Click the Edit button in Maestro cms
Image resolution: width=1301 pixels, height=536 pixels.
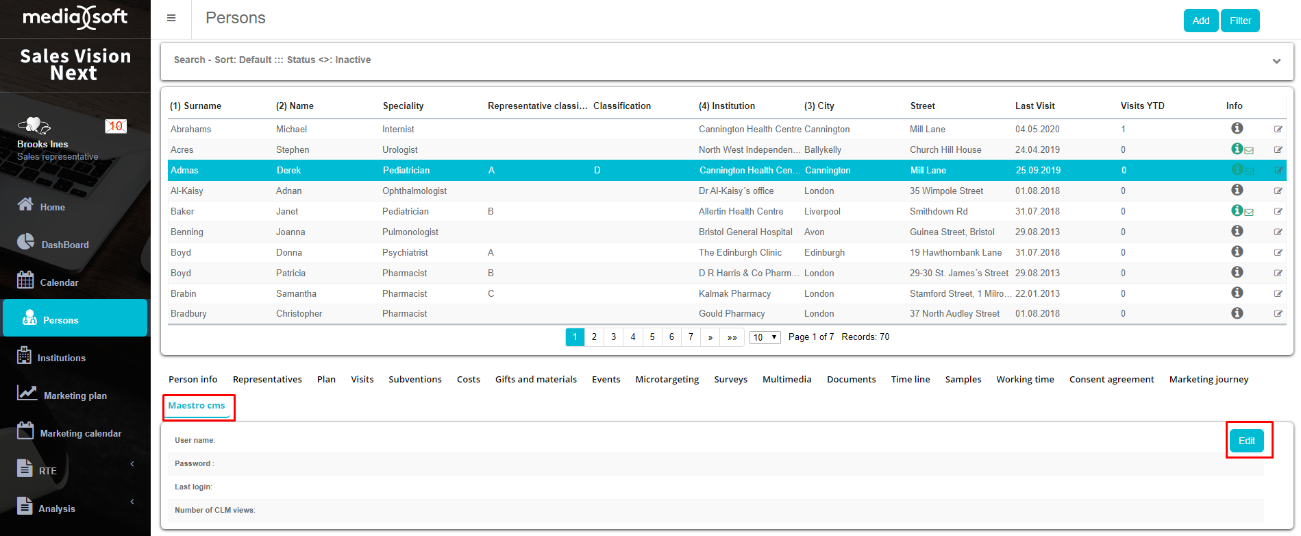pos(1246,441)
